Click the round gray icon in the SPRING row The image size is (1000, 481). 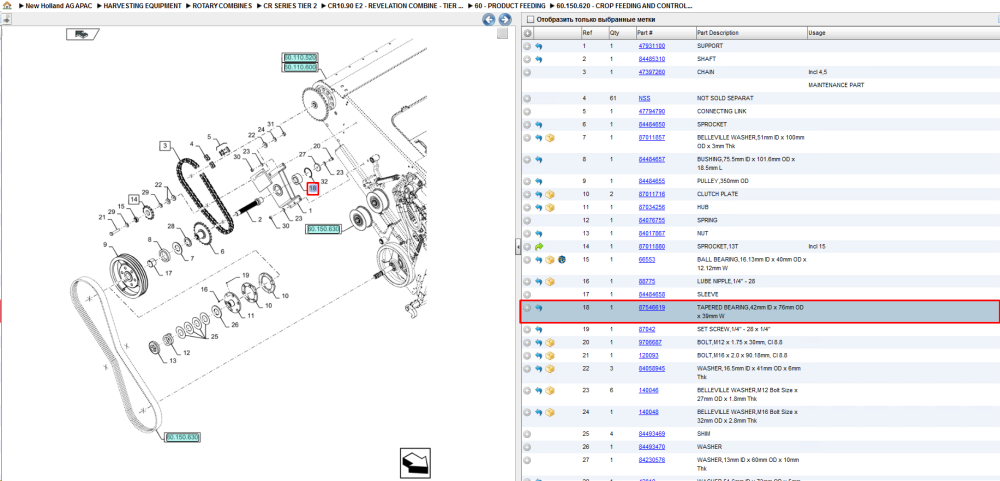pos(527,220)
